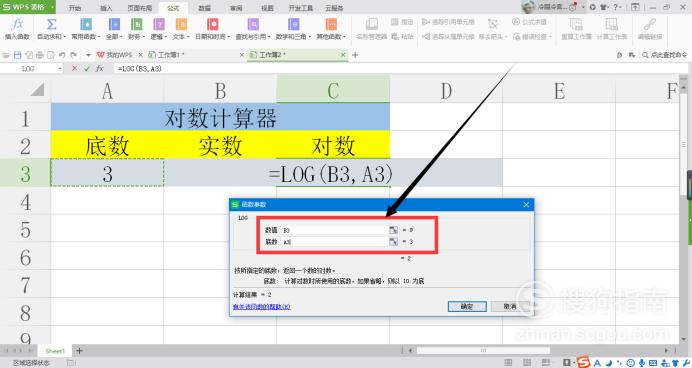Click the Redo arrow icon
This screenshot has width=692, height=368.
[x=73, y=55]
